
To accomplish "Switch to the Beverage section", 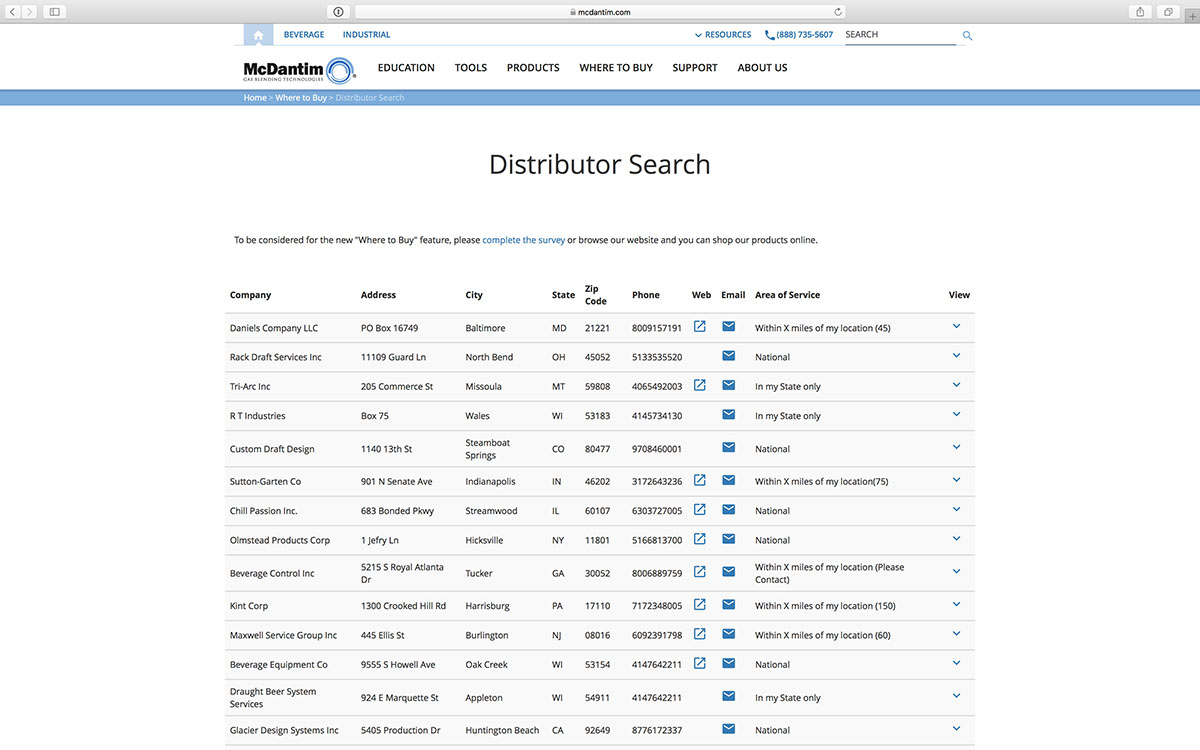I will pos(304,35).
